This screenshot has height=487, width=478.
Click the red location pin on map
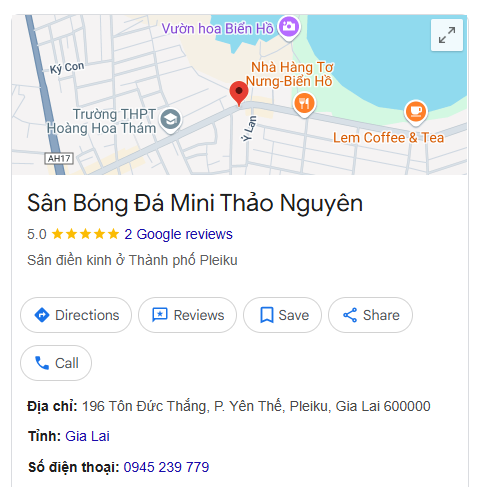pyautogui.click(x=239, y=94)
